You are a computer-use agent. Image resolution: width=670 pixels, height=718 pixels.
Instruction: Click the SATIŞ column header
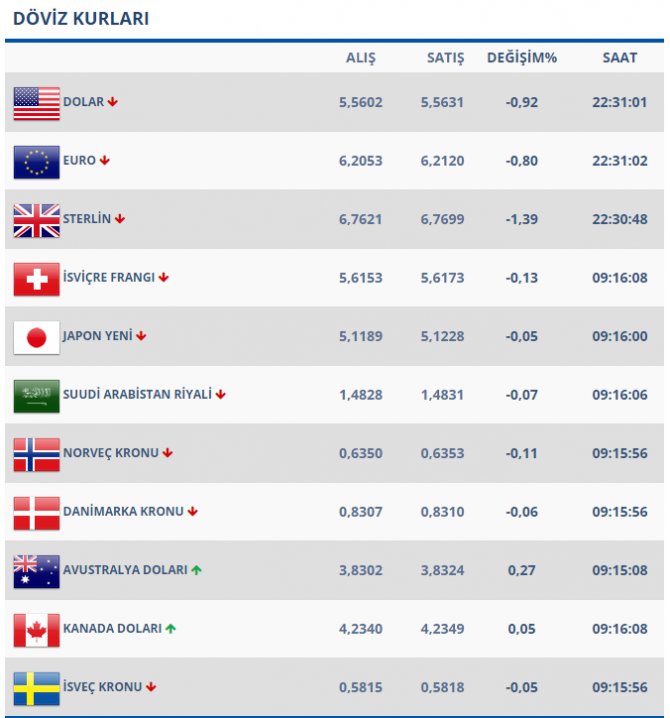point(445,58)
